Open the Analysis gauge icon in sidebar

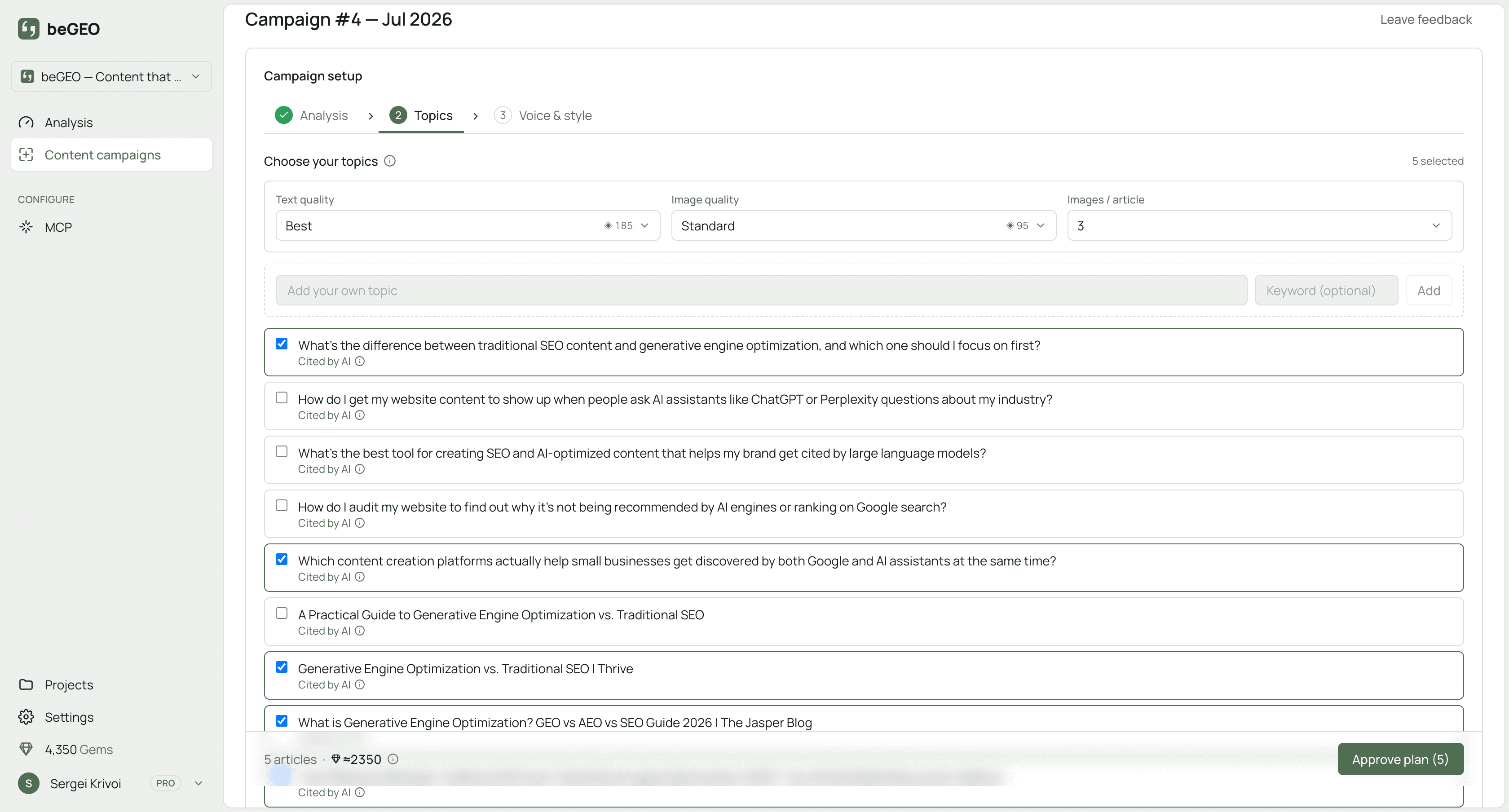pyautogui.click(x=26, y=123)
